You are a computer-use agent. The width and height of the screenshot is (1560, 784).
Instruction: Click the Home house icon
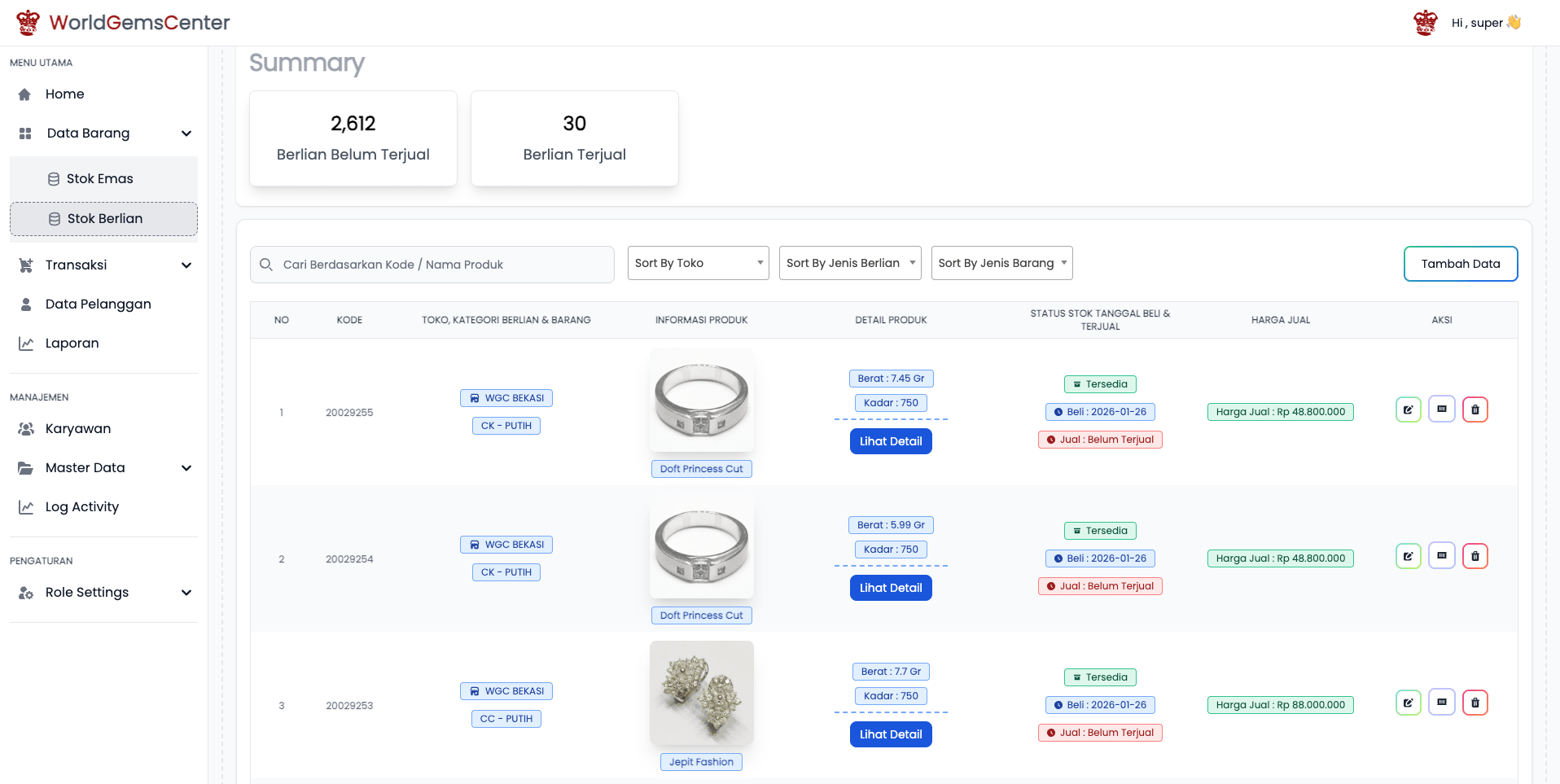pos(25,94)
